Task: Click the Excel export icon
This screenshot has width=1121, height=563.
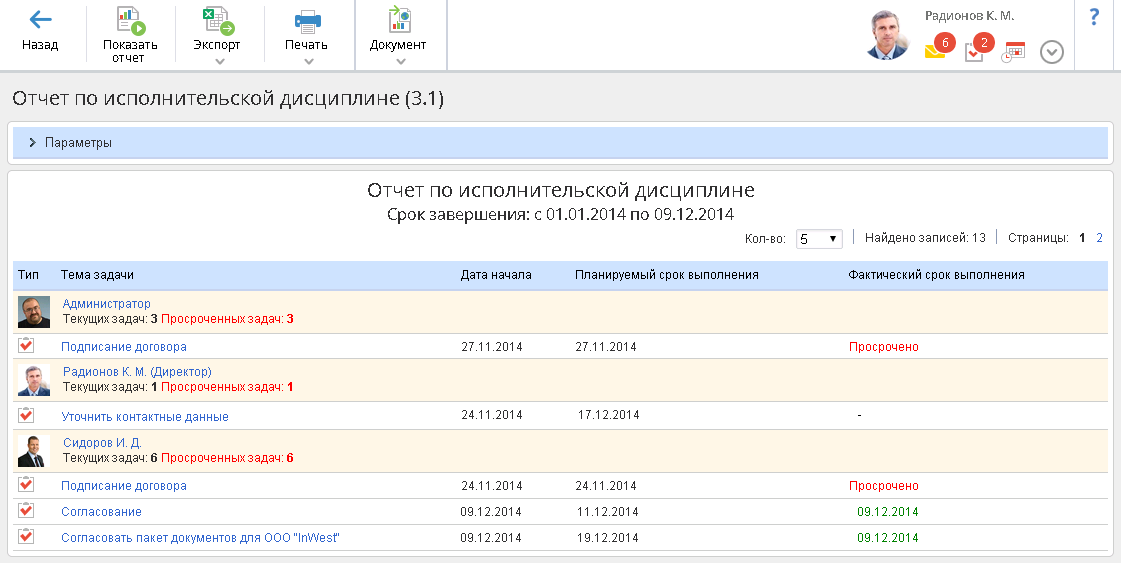Action: 217,20
